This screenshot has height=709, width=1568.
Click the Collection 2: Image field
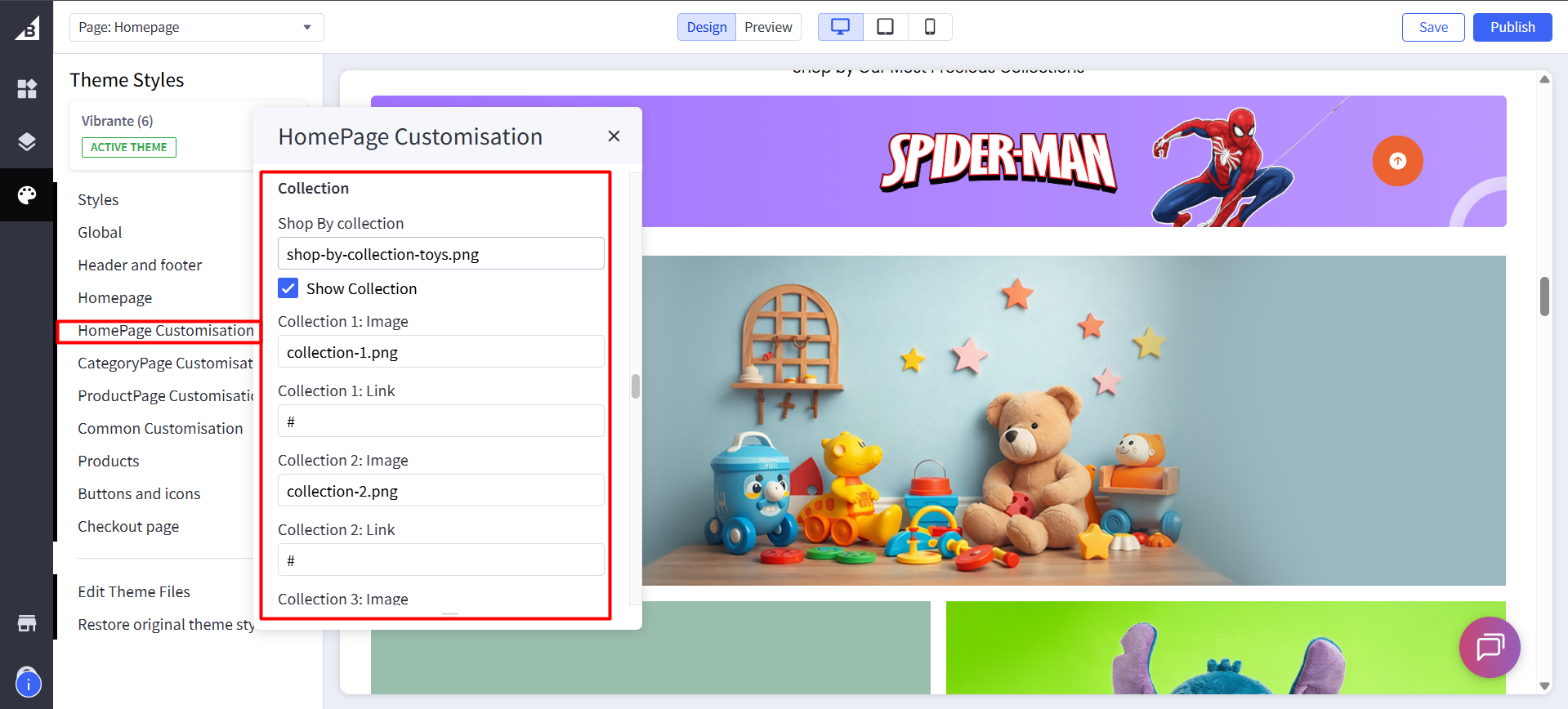coord(441,490)
